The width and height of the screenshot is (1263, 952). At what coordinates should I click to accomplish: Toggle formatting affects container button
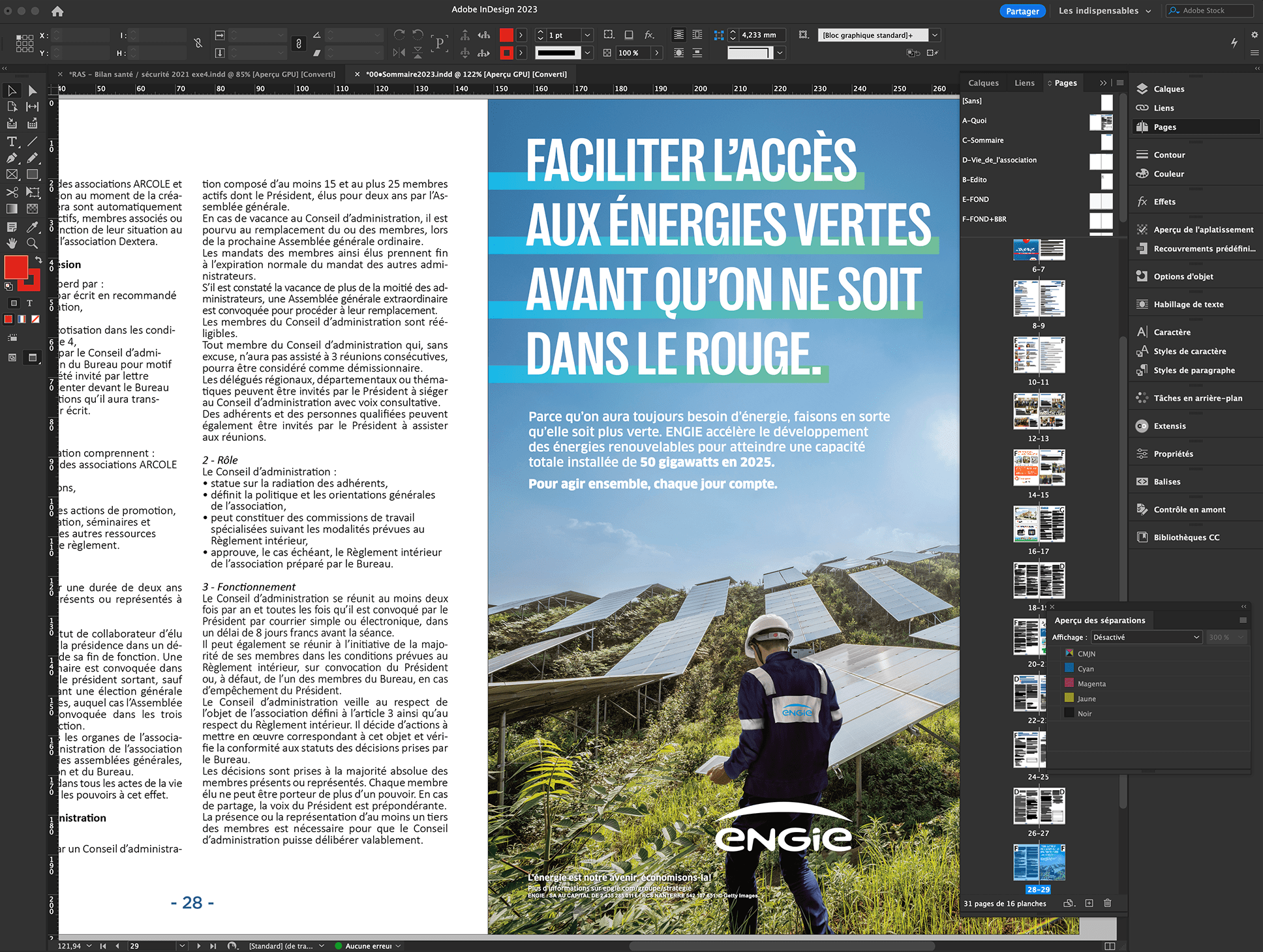(14, 303)
